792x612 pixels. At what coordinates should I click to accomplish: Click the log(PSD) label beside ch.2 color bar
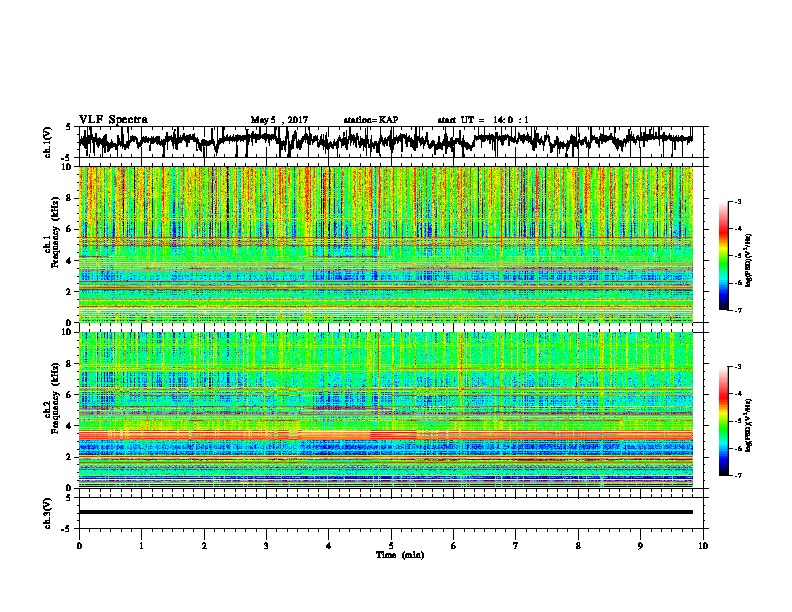click(x=749, y=425)
